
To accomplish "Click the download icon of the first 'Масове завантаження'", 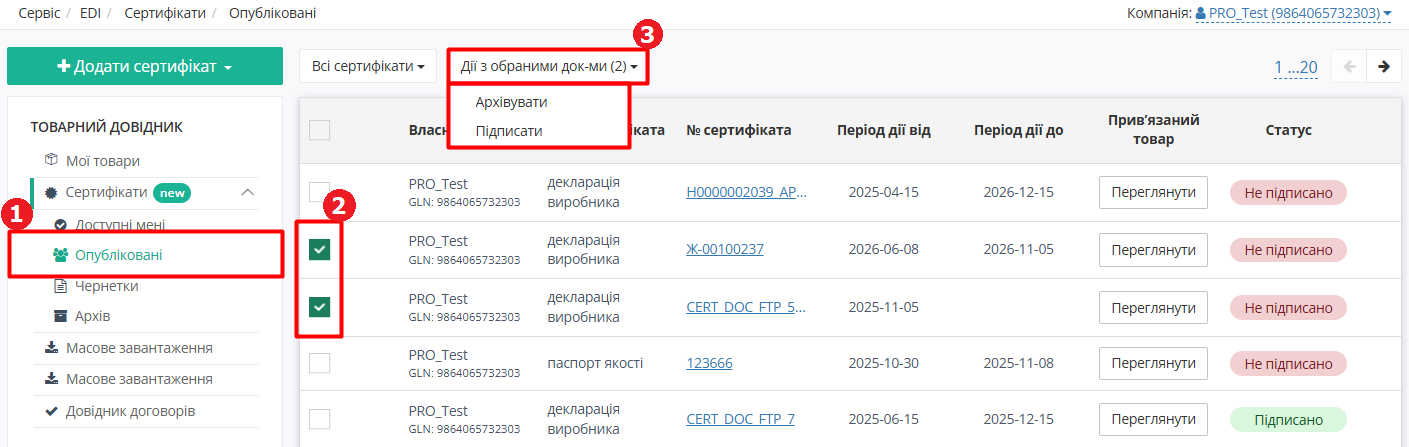I will pyautogui.click(x=52, y=348).
